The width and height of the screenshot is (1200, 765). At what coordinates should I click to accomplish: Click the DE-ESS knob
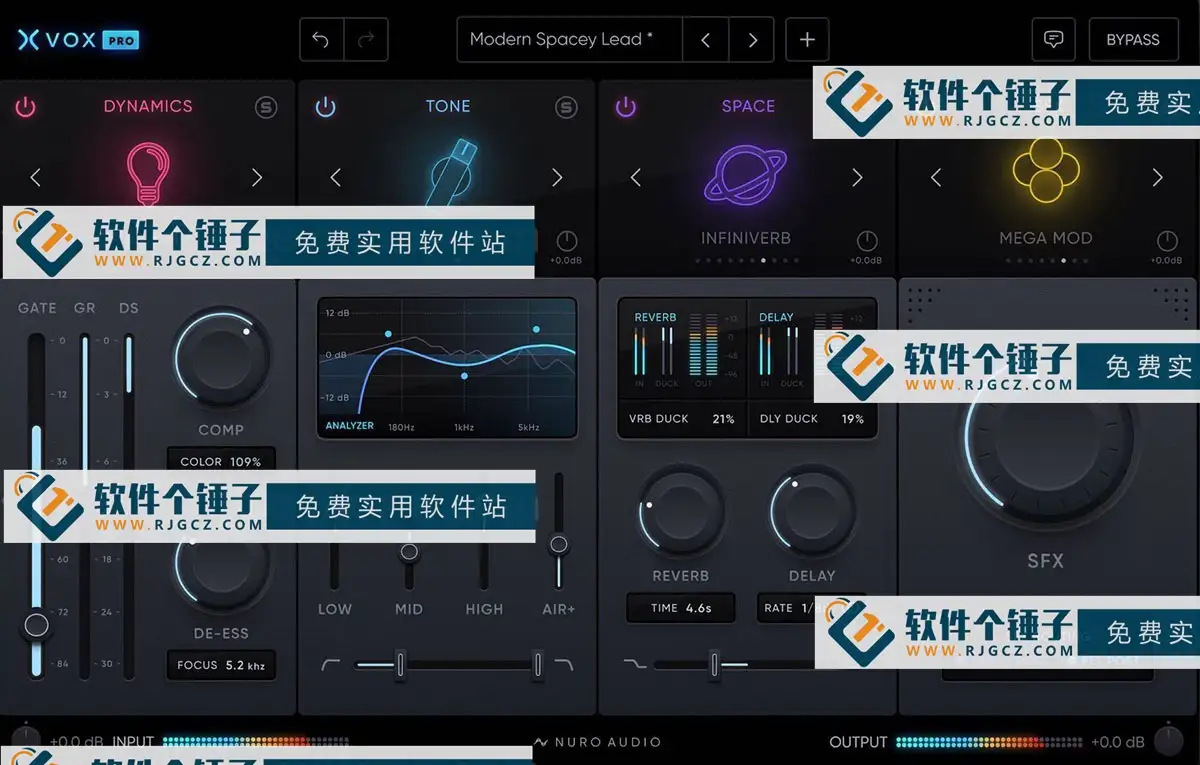[x=222, y=568]
